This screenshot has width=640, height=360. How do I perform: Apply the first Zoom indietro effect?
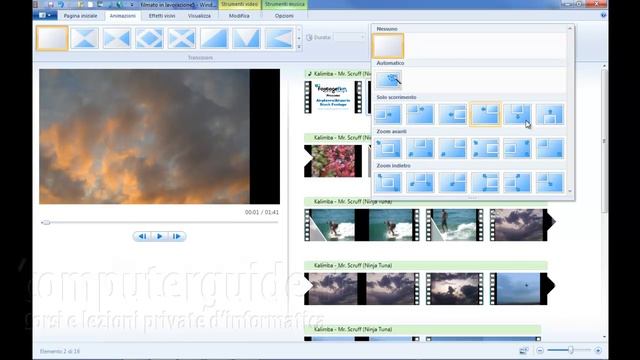coord(388,182)
